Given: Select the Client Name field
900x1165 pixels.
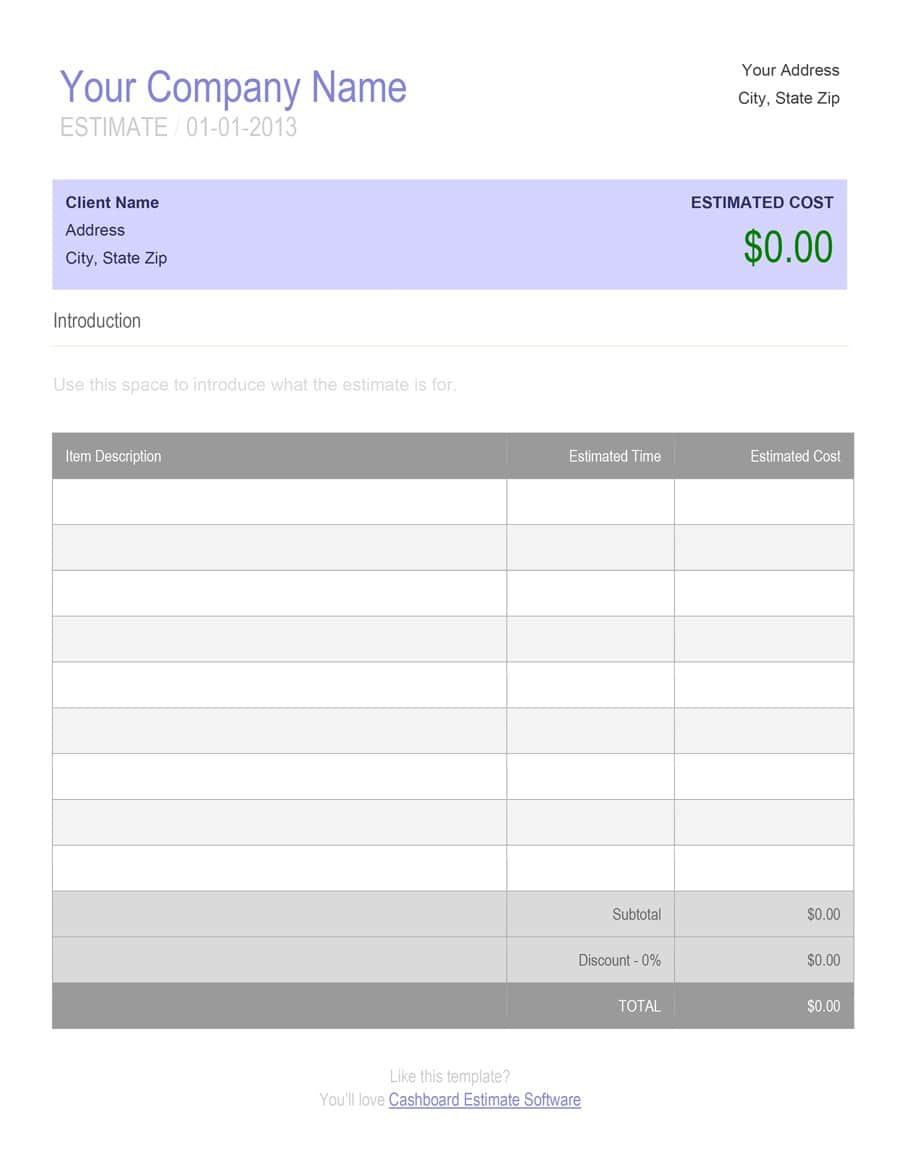Looking at the screenshot, I should 112,202.
